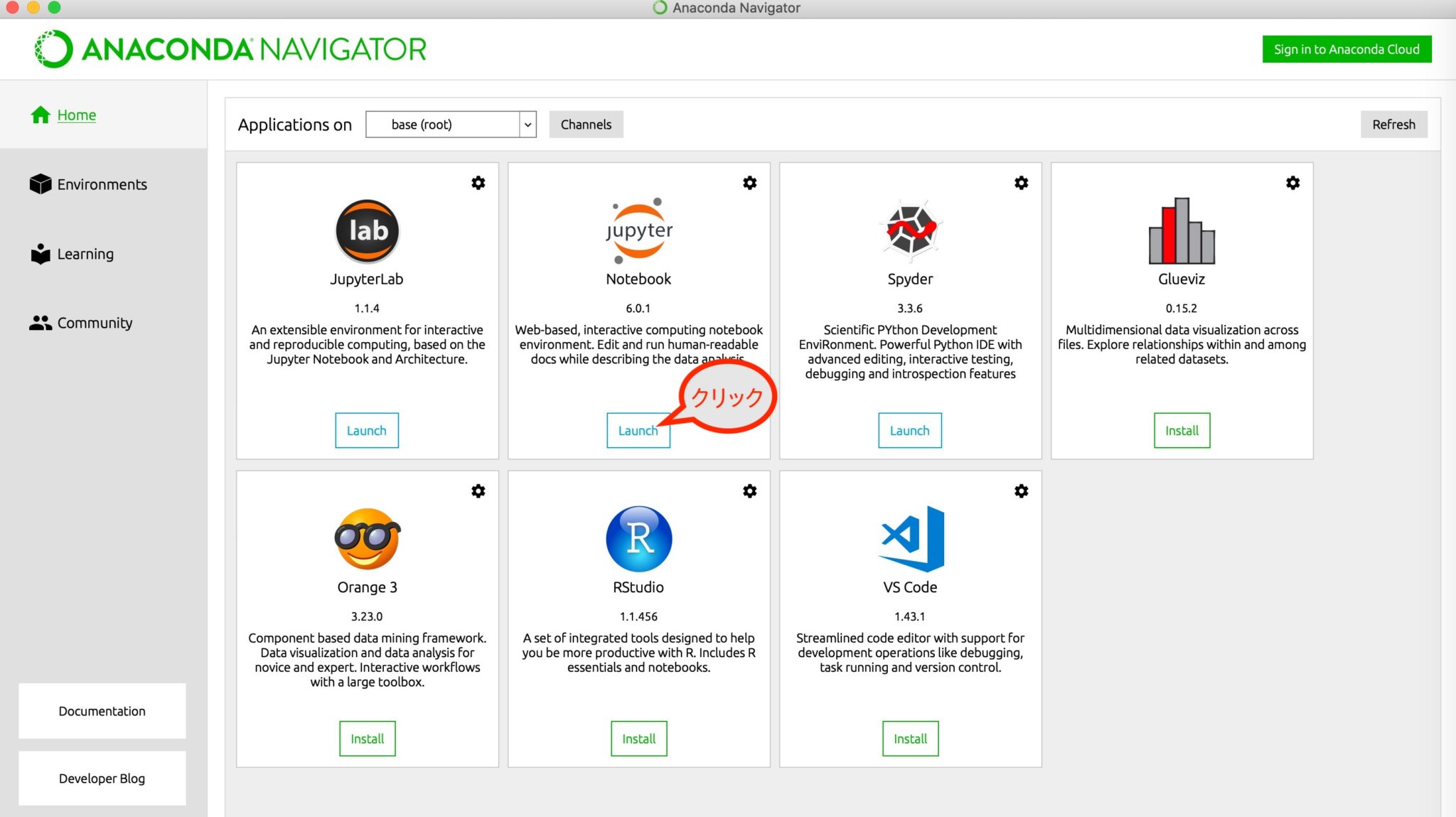Open Orange 3 tile options gear
The height and width of the screenshot is (817, 1456).
(x=478, y=491)
